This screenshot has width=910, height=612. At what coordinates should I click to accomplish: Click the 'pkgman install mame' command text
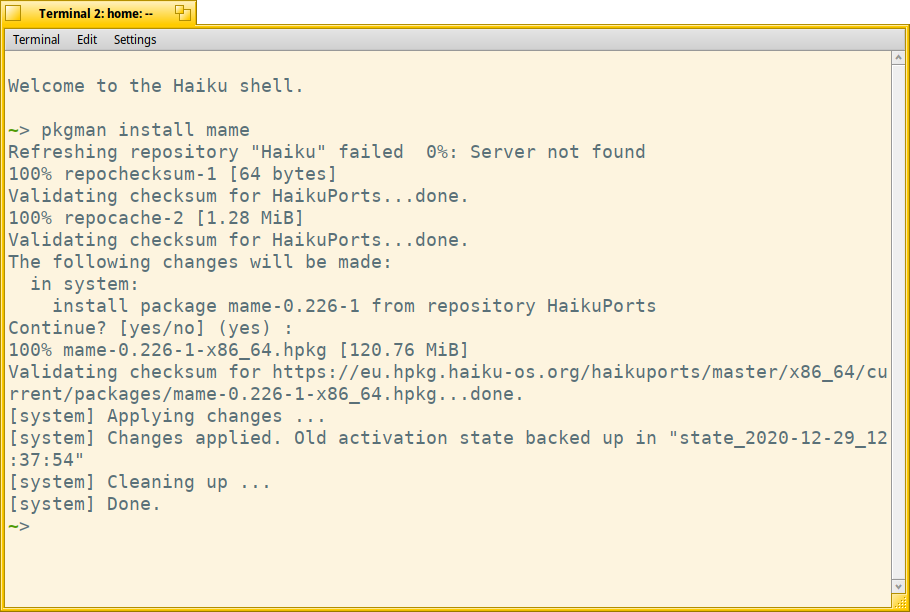pos(145,130)
